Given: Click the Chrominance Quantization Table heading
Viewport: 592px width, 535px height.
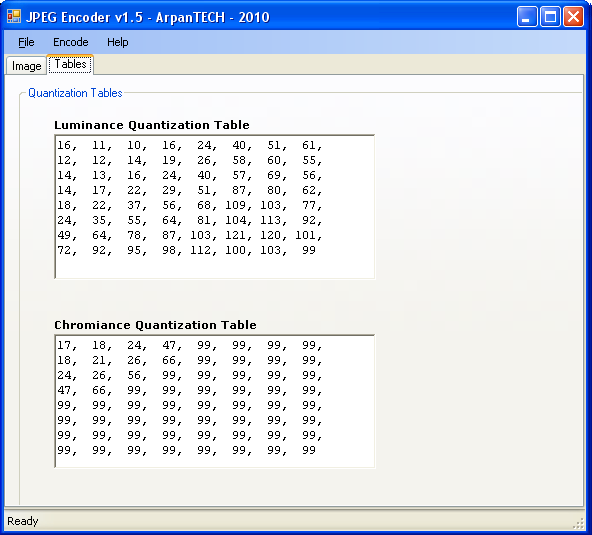Looking at the screenshot, I should click(x=155, y=325).
